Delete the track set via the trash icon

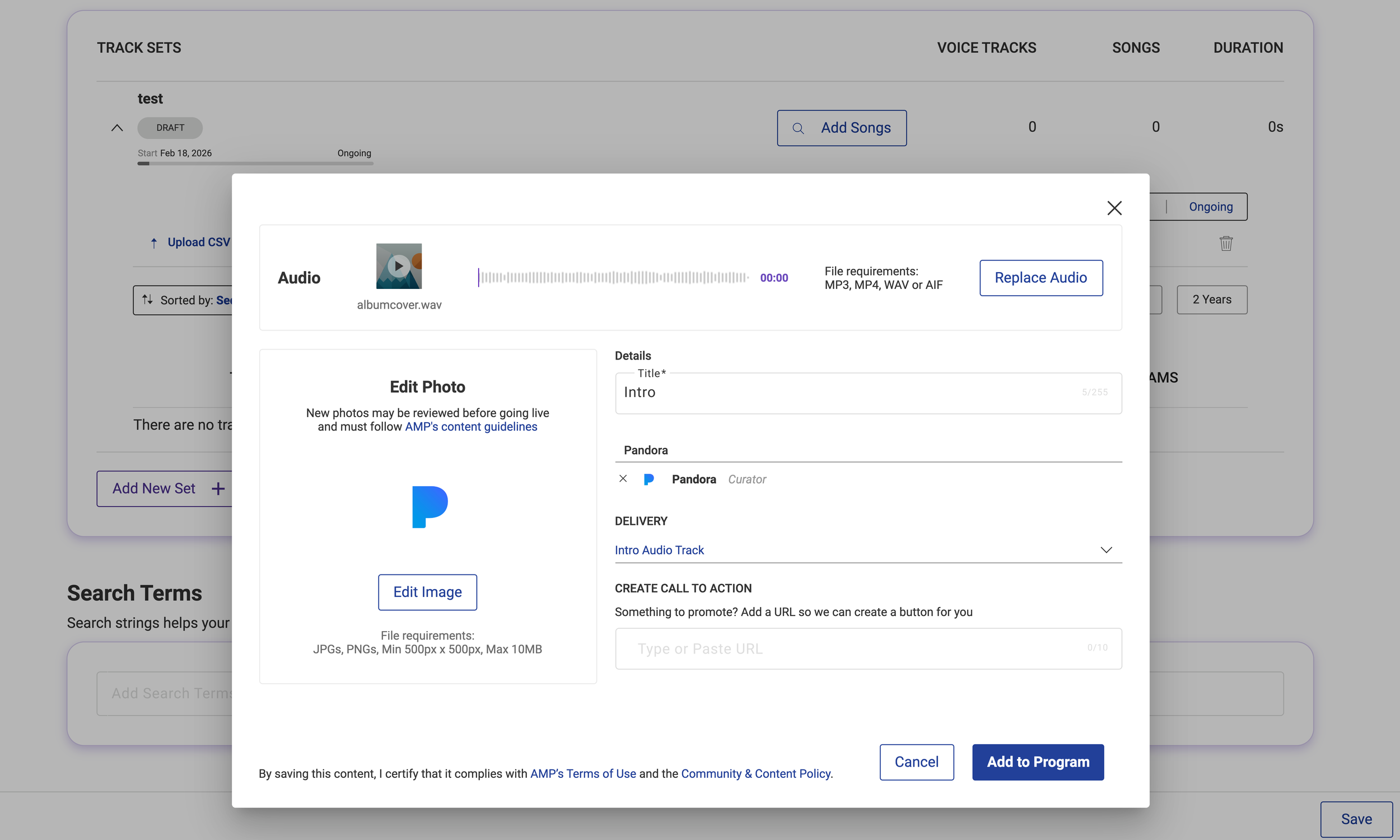pos(1226,244)
